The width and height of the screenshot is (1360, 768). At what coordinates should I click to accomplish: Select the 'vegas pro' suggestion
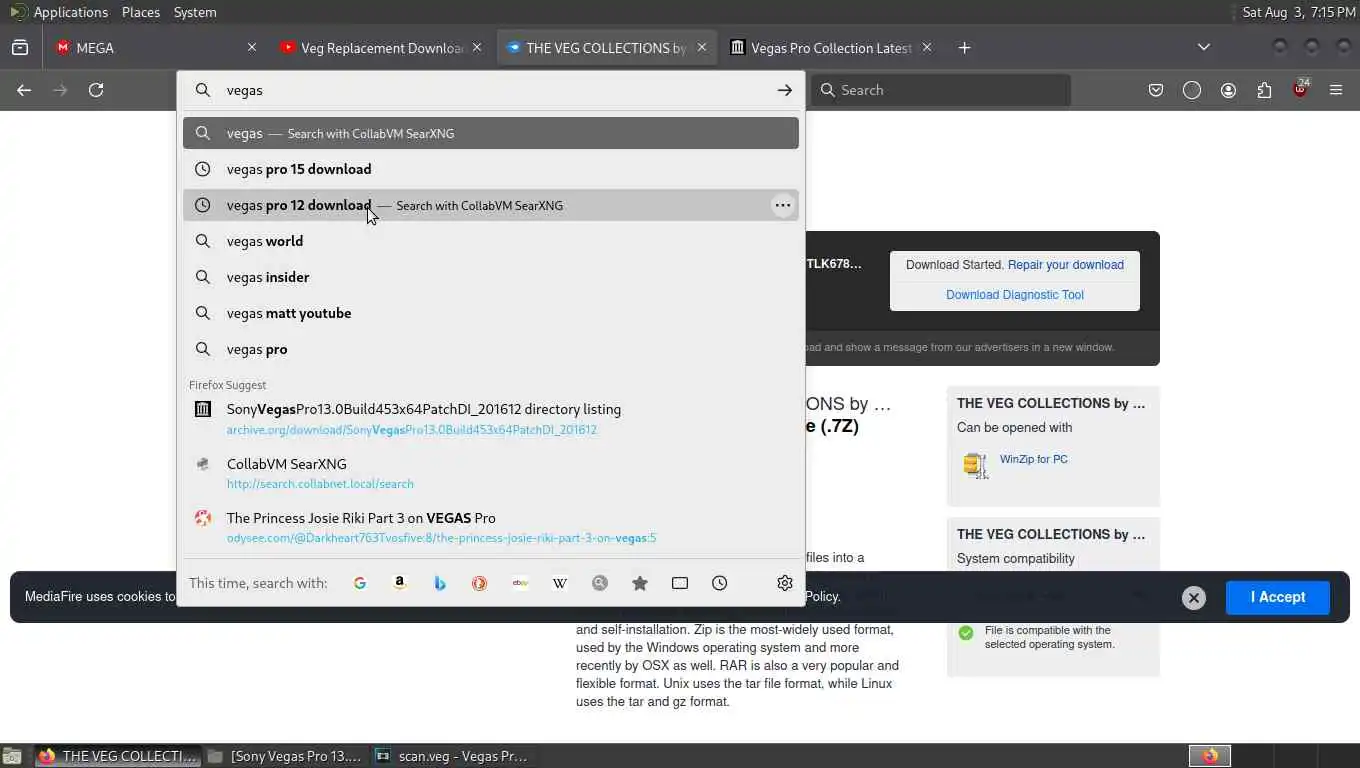click(x=491, y=349)
